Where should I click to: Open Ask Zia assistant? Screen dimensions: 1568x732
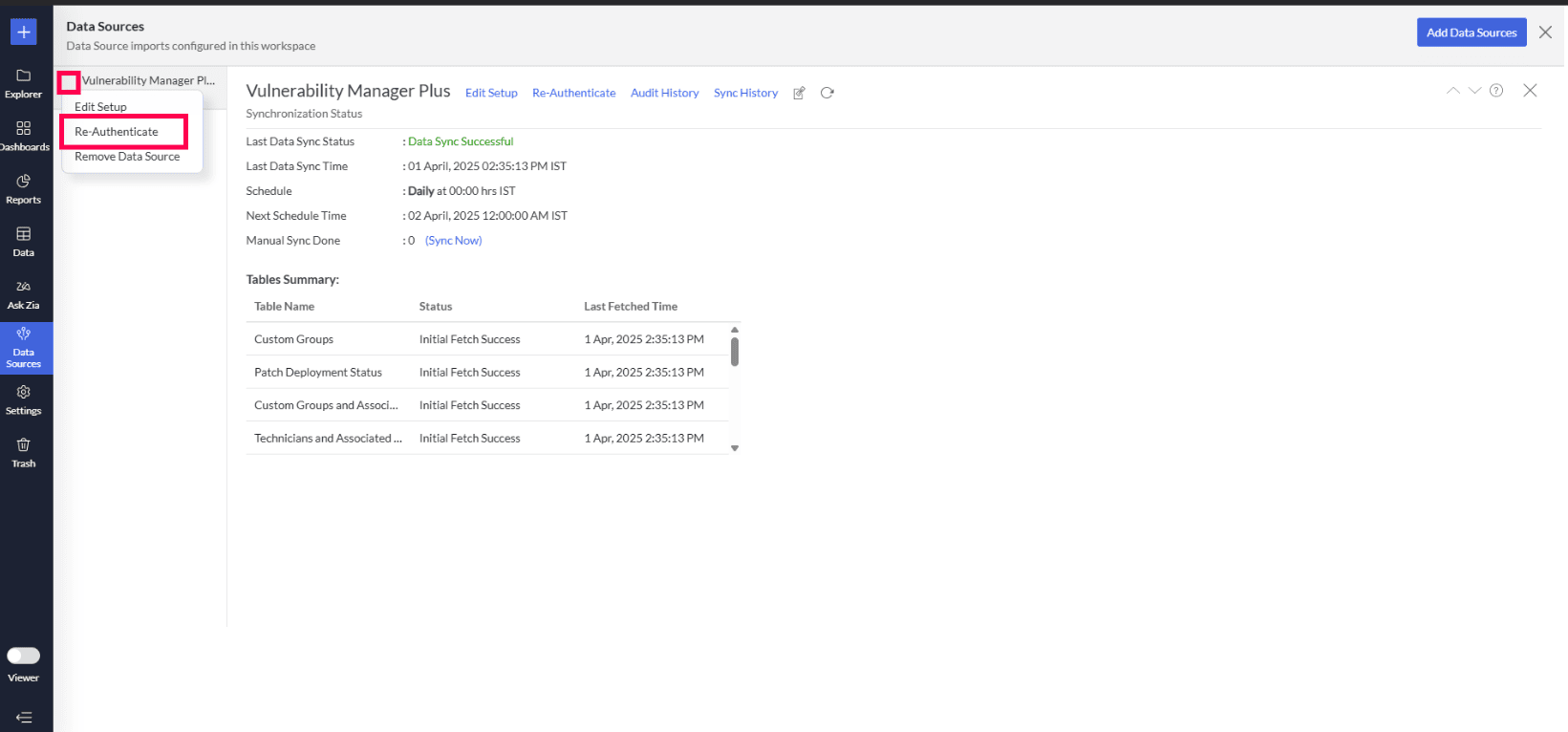click(x=24, y=294)
